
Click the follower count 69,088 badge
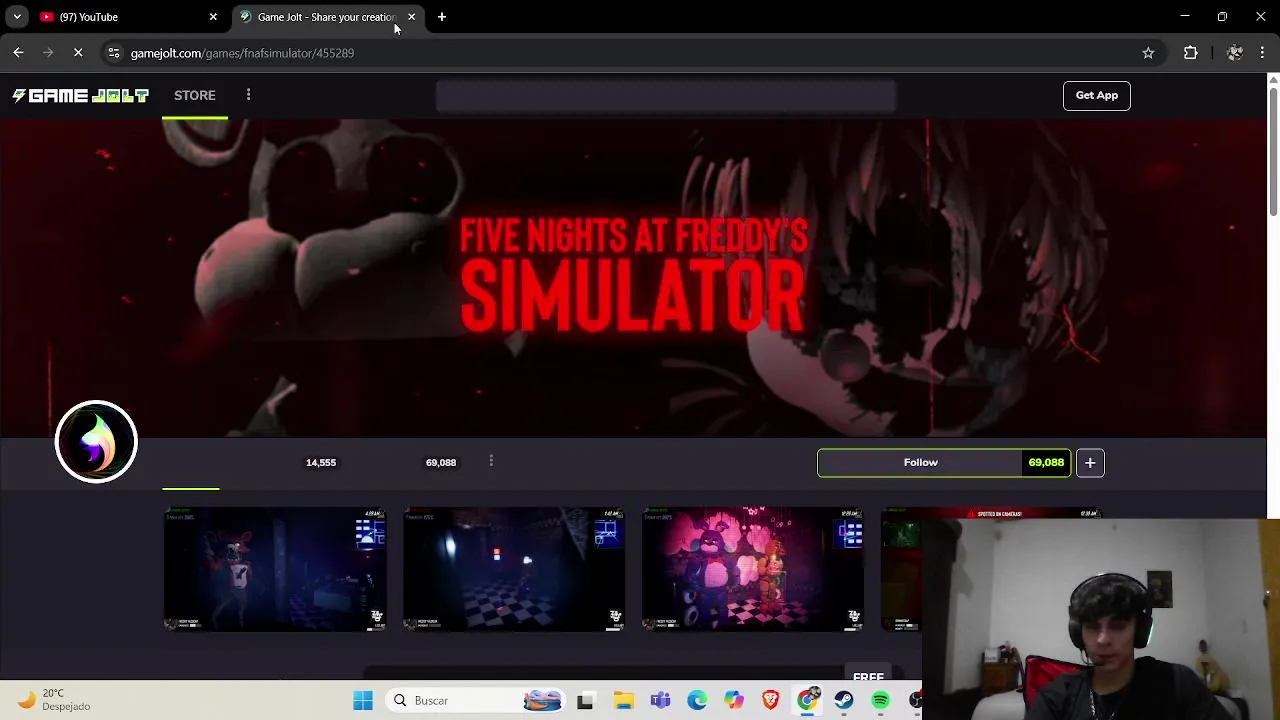(x=1046, y=462)
